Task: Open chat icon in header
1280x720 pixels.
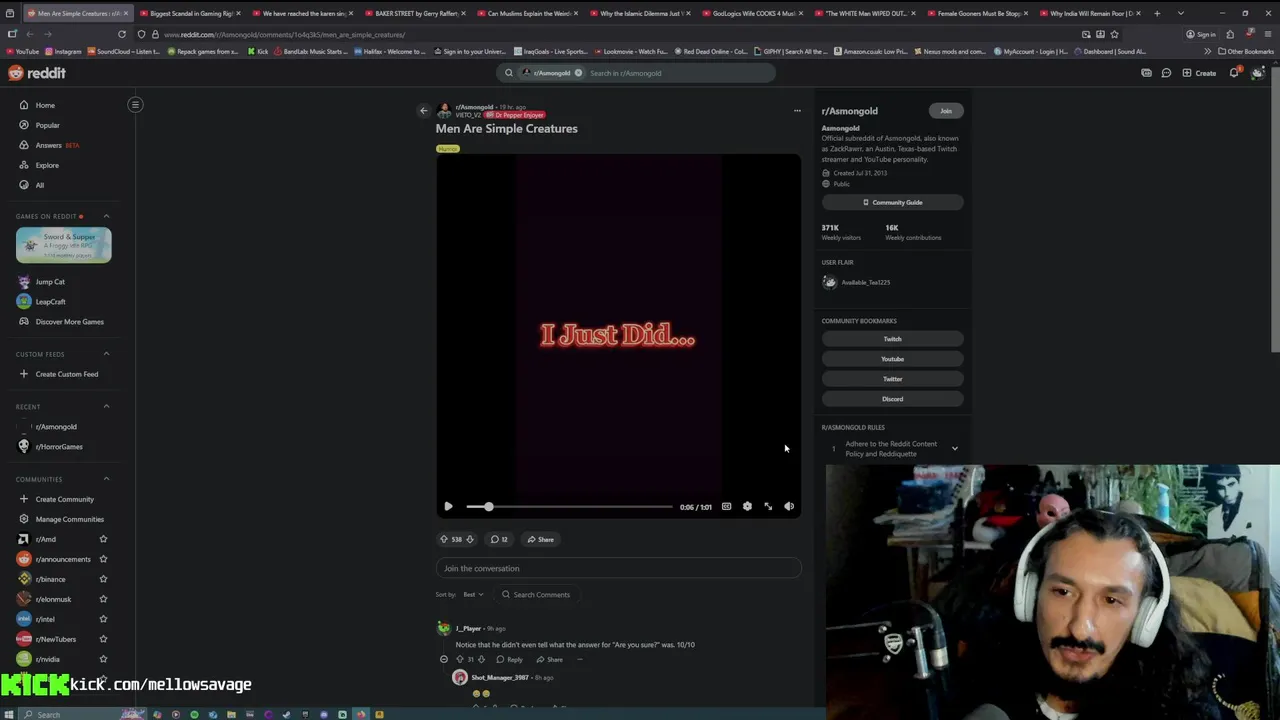Action: (x=1166, y=73)
